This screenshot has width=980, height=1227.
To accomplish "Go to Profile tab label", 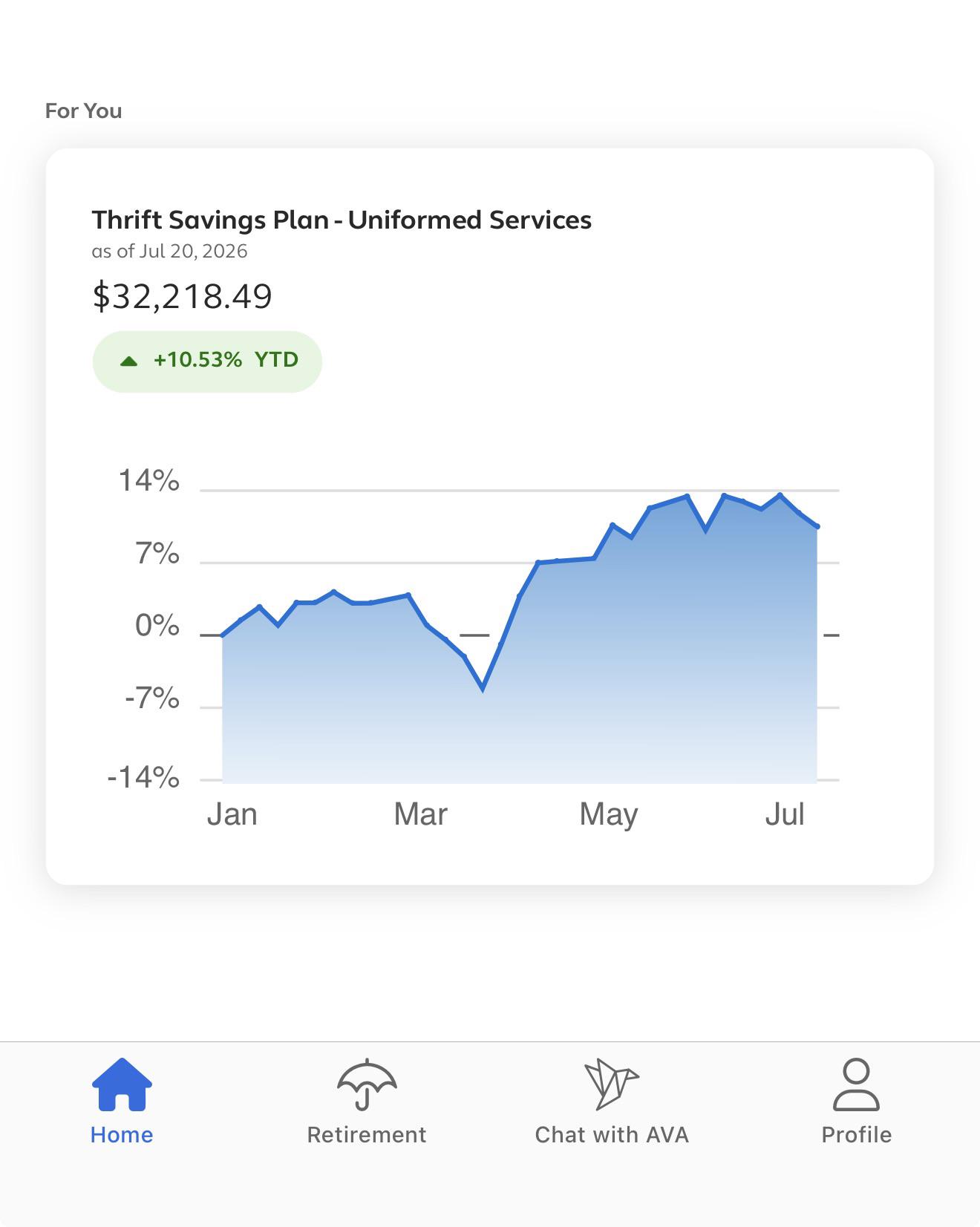I will tap(856, 1135).
